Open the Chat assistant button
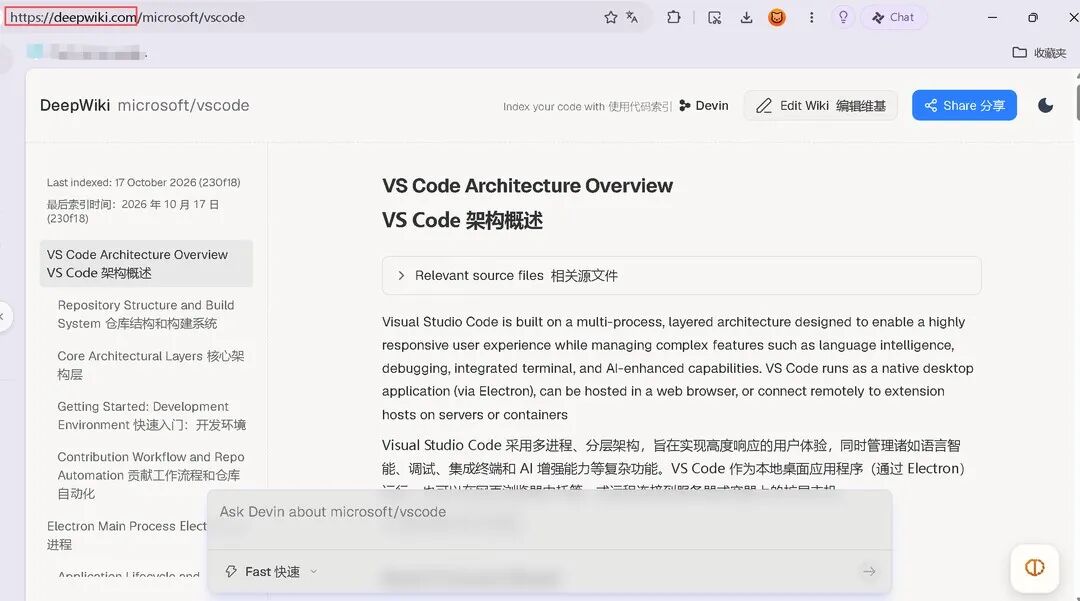1080x601 pixels. [x=893, y=17]
